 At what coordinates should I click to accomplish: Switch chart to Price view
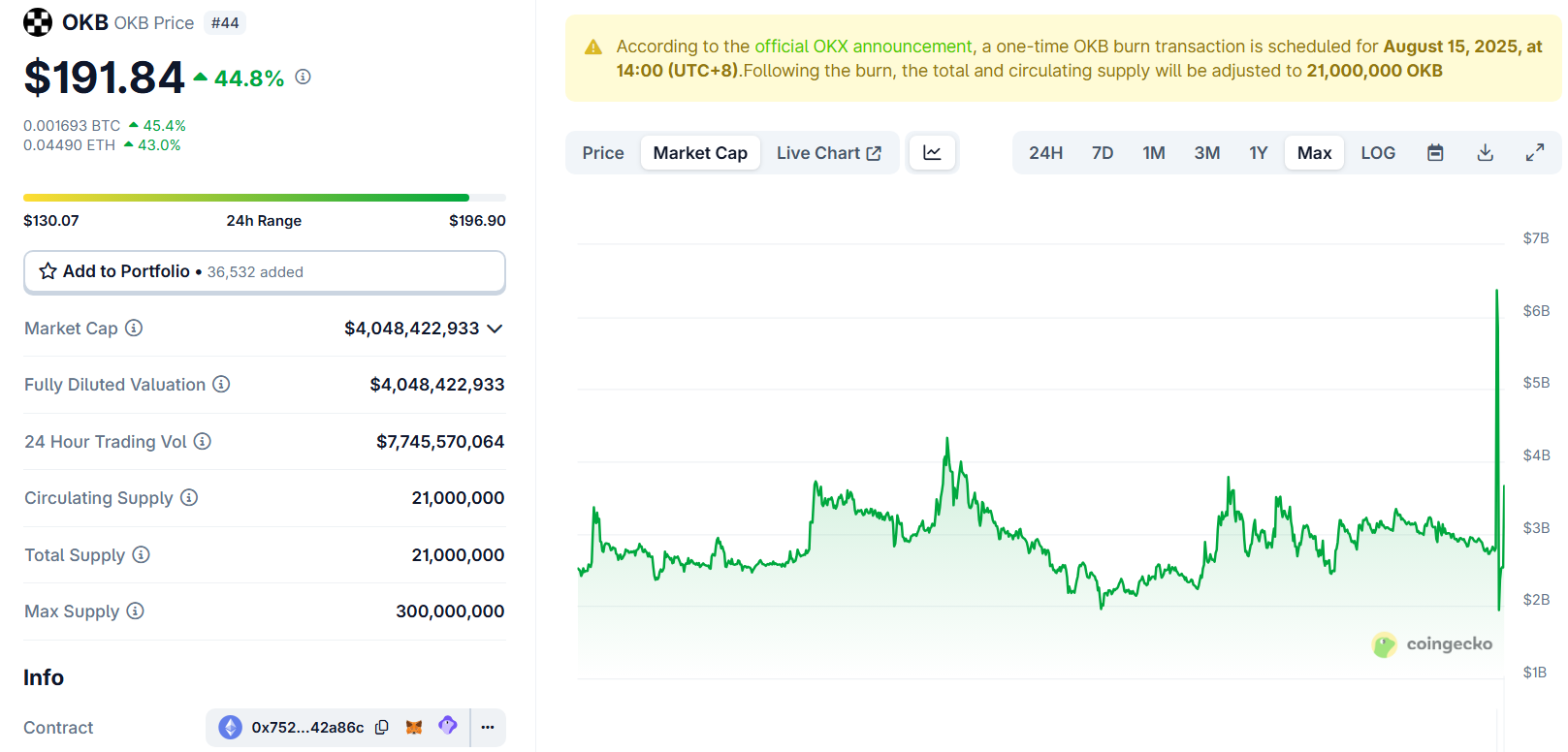602,153
